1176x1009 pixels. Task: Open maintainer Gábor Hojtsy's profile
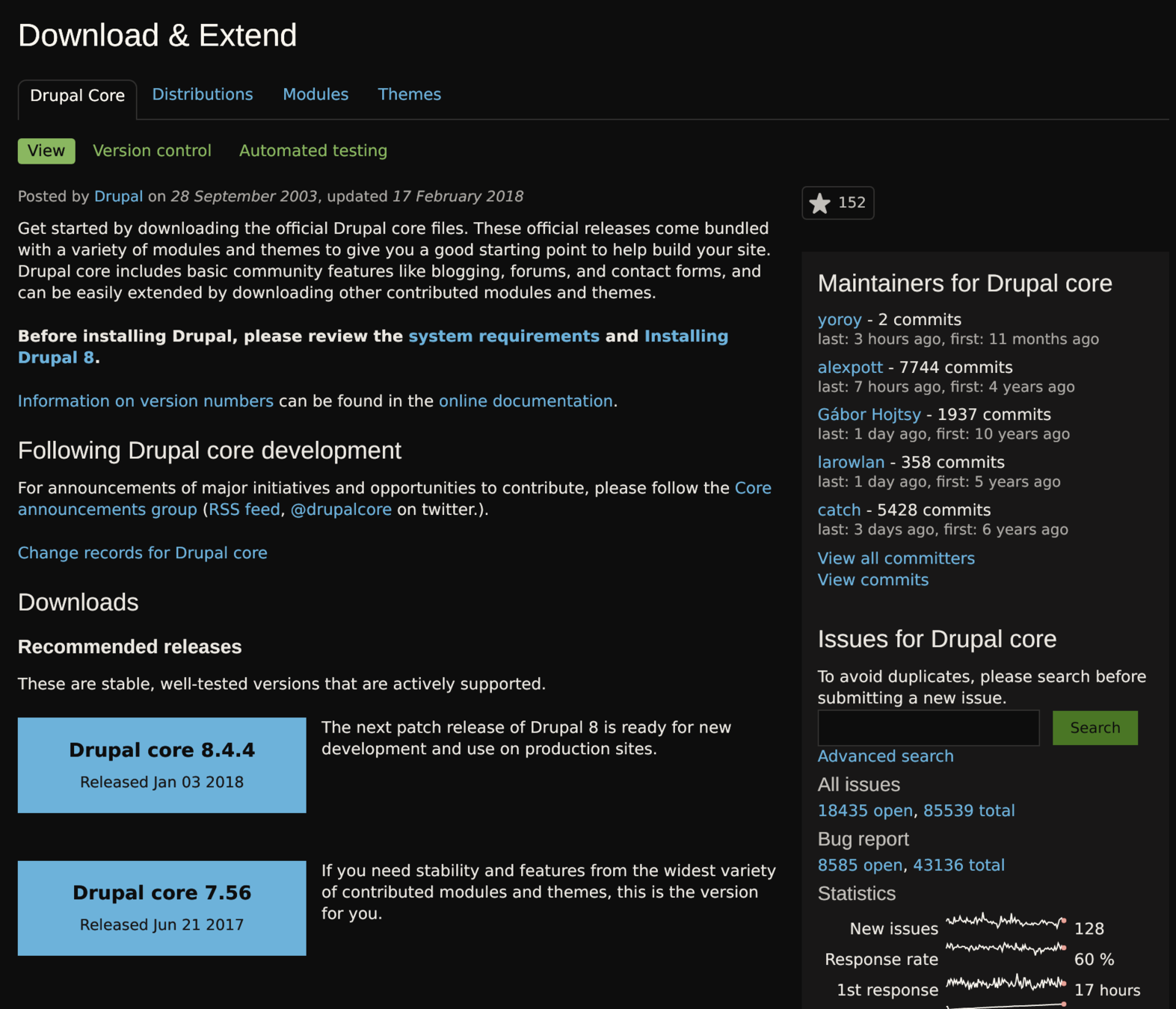tap(869, 415)
